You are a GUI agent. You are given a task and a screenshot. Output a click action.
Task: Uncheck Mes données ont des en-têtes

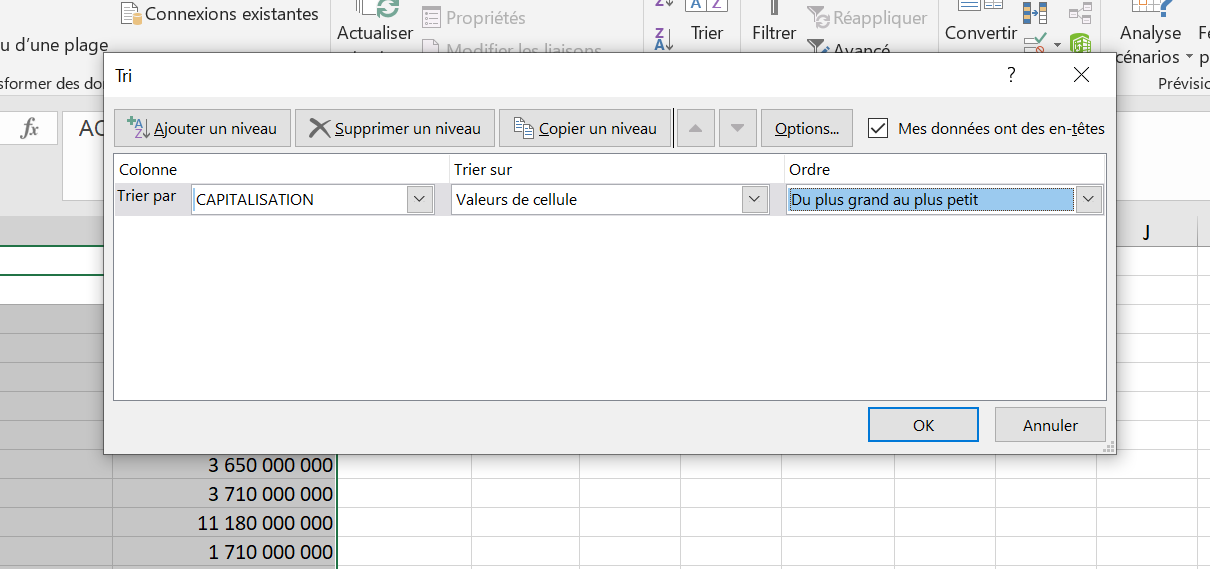pos(878,128)
